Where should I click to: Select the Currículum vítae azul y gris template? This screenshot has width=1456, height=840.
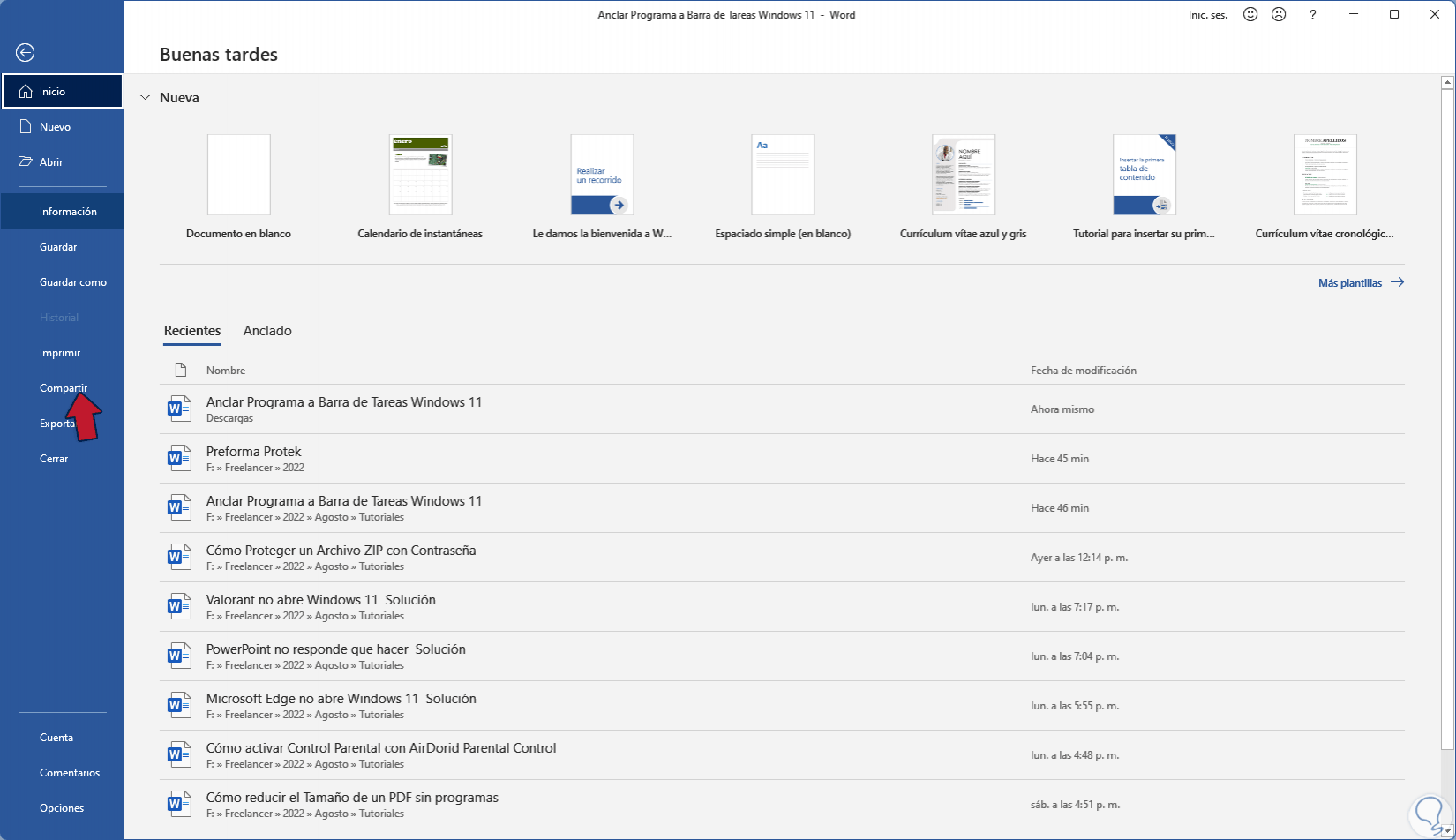(x=964, y=186)
